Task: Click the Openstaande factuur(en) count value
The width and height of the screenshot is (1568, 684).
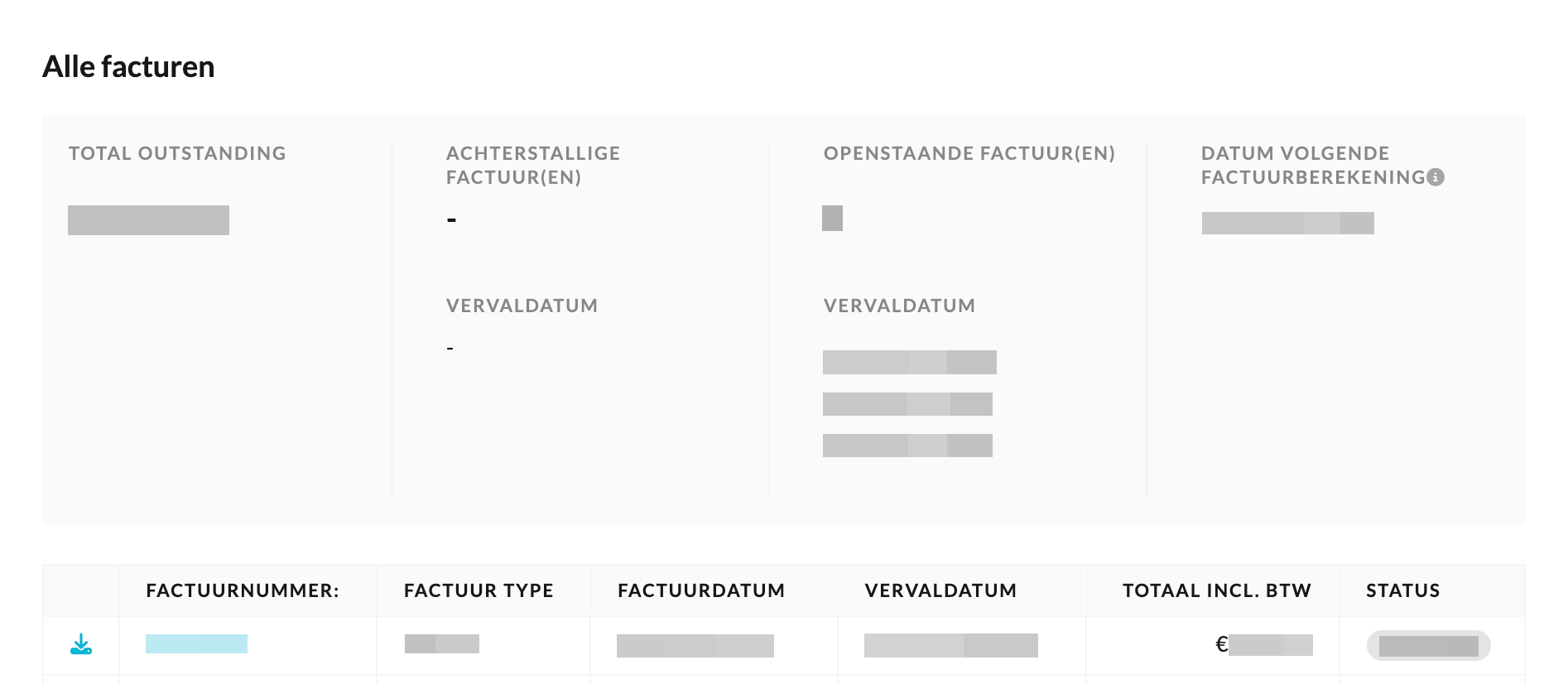Action: click(832, 218)
